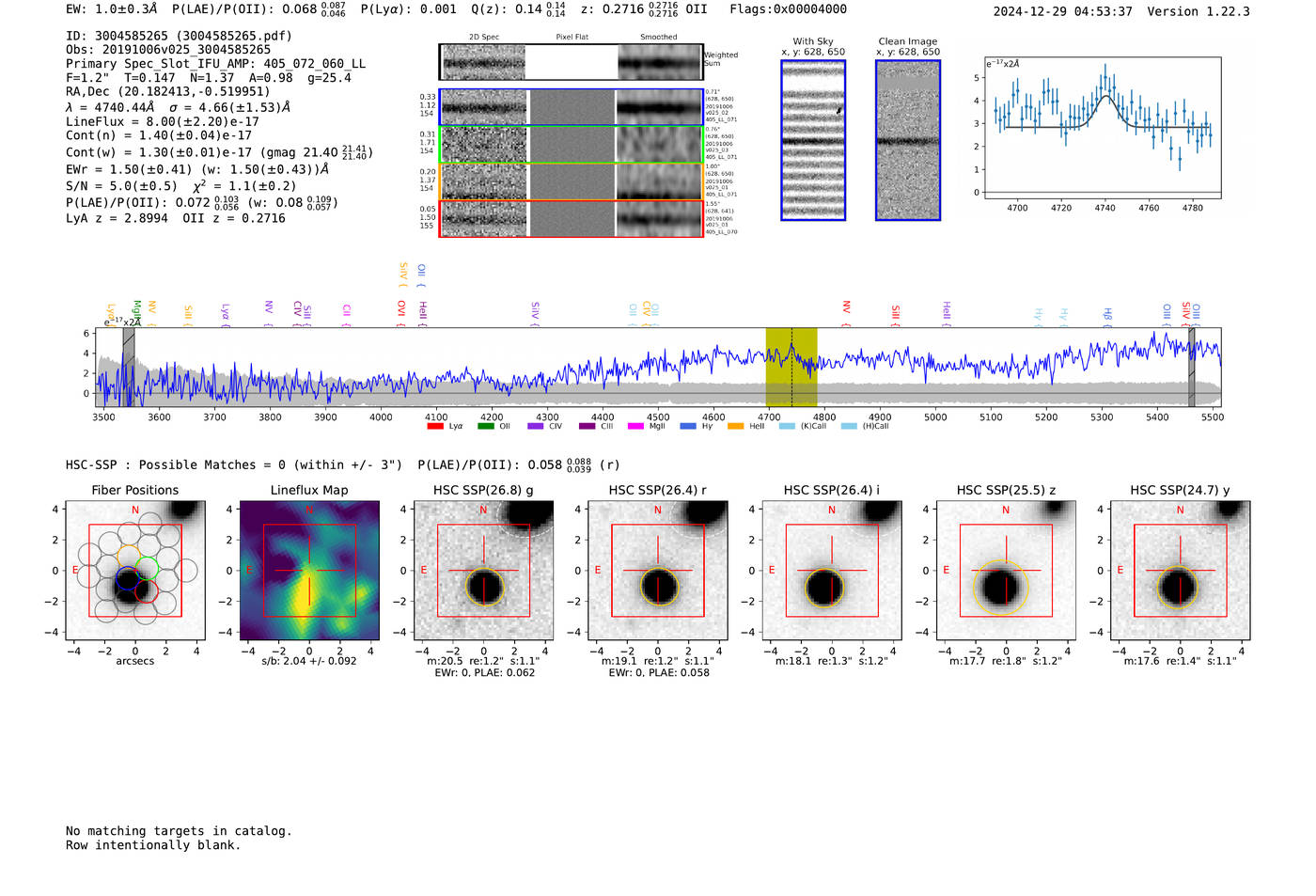Select the red-bordered fiber spectrum row

(x=571, y=218)
